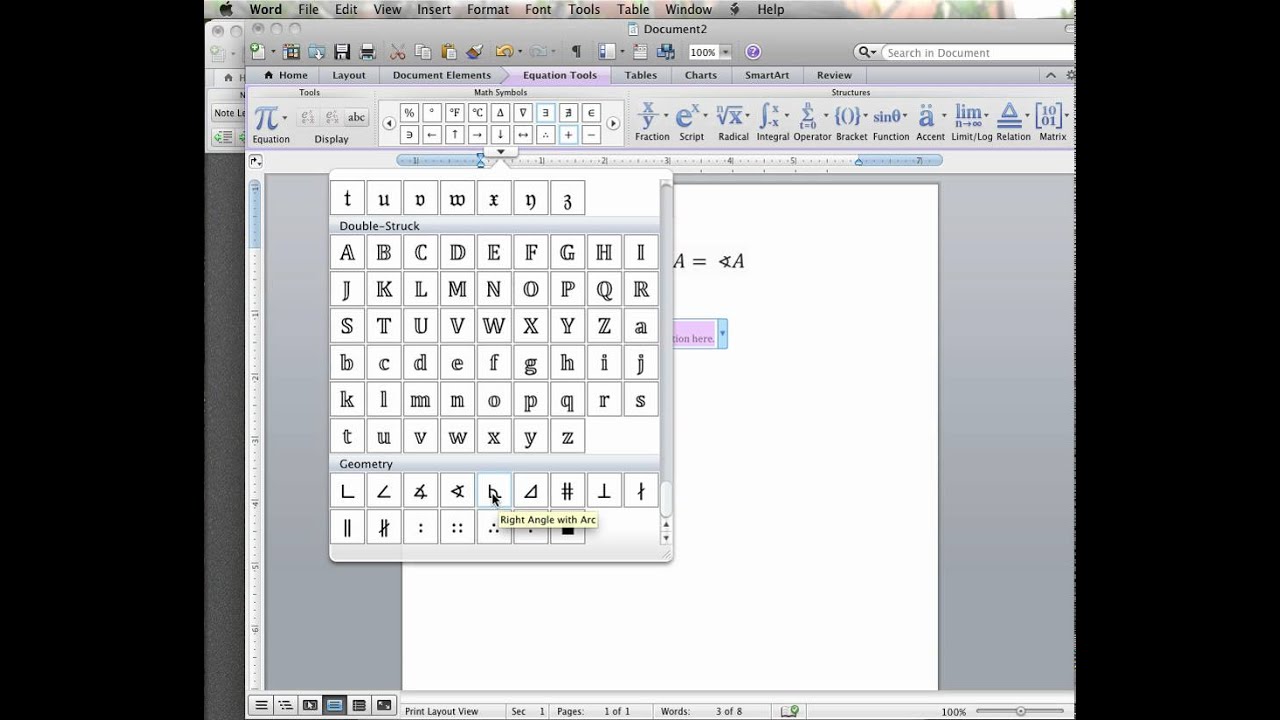The height and width of the screenshot is (720, 1280).
Task: Click the spelling check status icon
Action: pyautogui.click(x=789, y=711)
